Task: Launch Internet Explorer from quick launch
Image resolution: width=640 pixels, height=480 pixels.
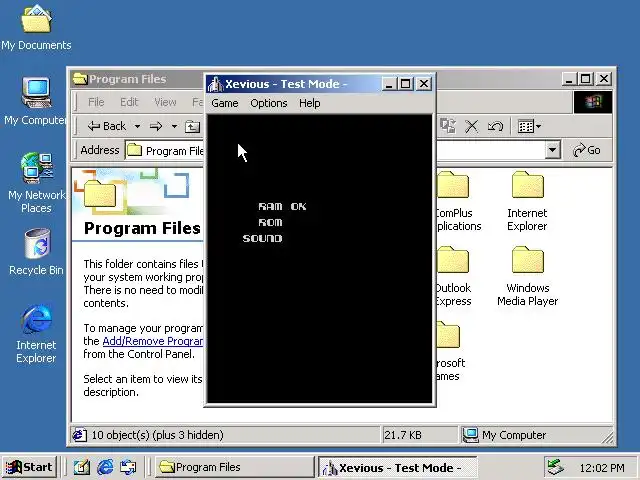Action: pyautogui.click(x=105, y=467)
